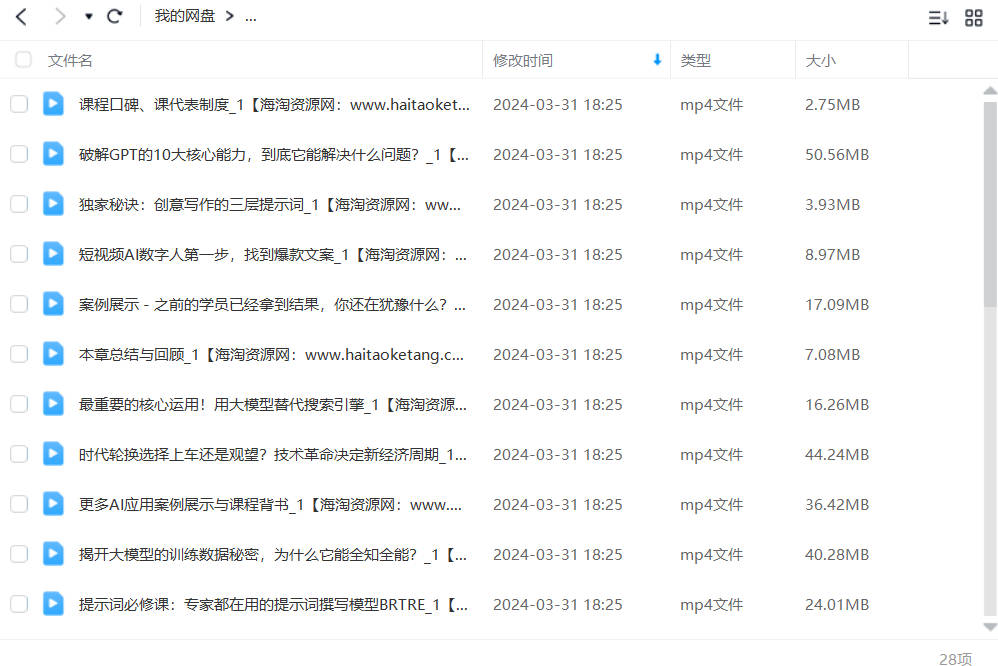Image resolution: width=998 pixels, height=666 pixels.
Task: Switch to grid view
Action: click(x=974, y=18)
